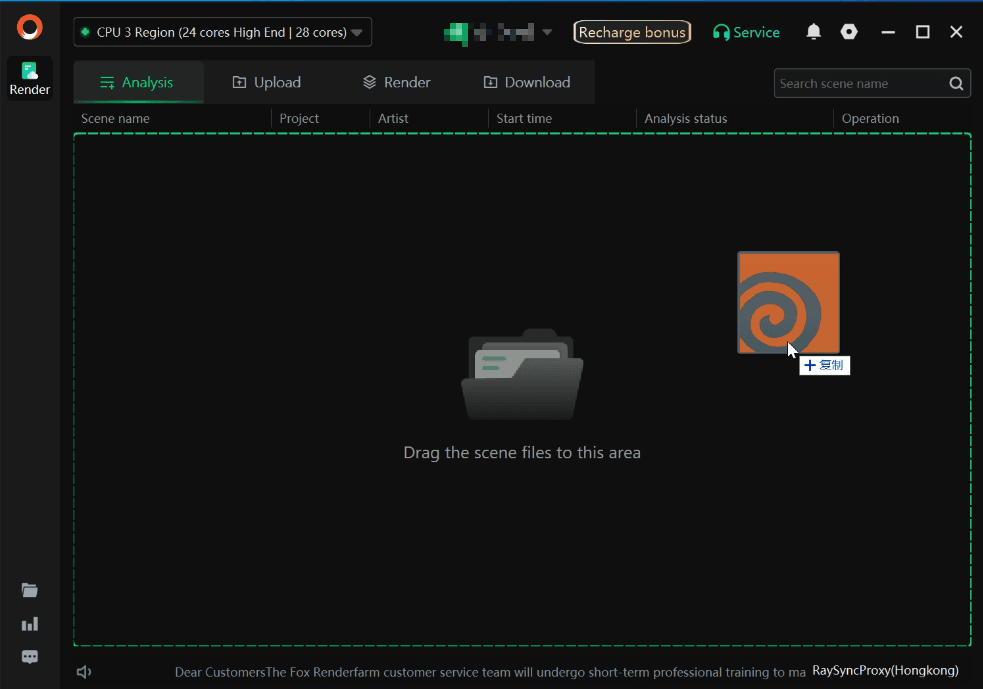Switch to the Render tab
Screen dimensions: 983x689
[396, 82]
